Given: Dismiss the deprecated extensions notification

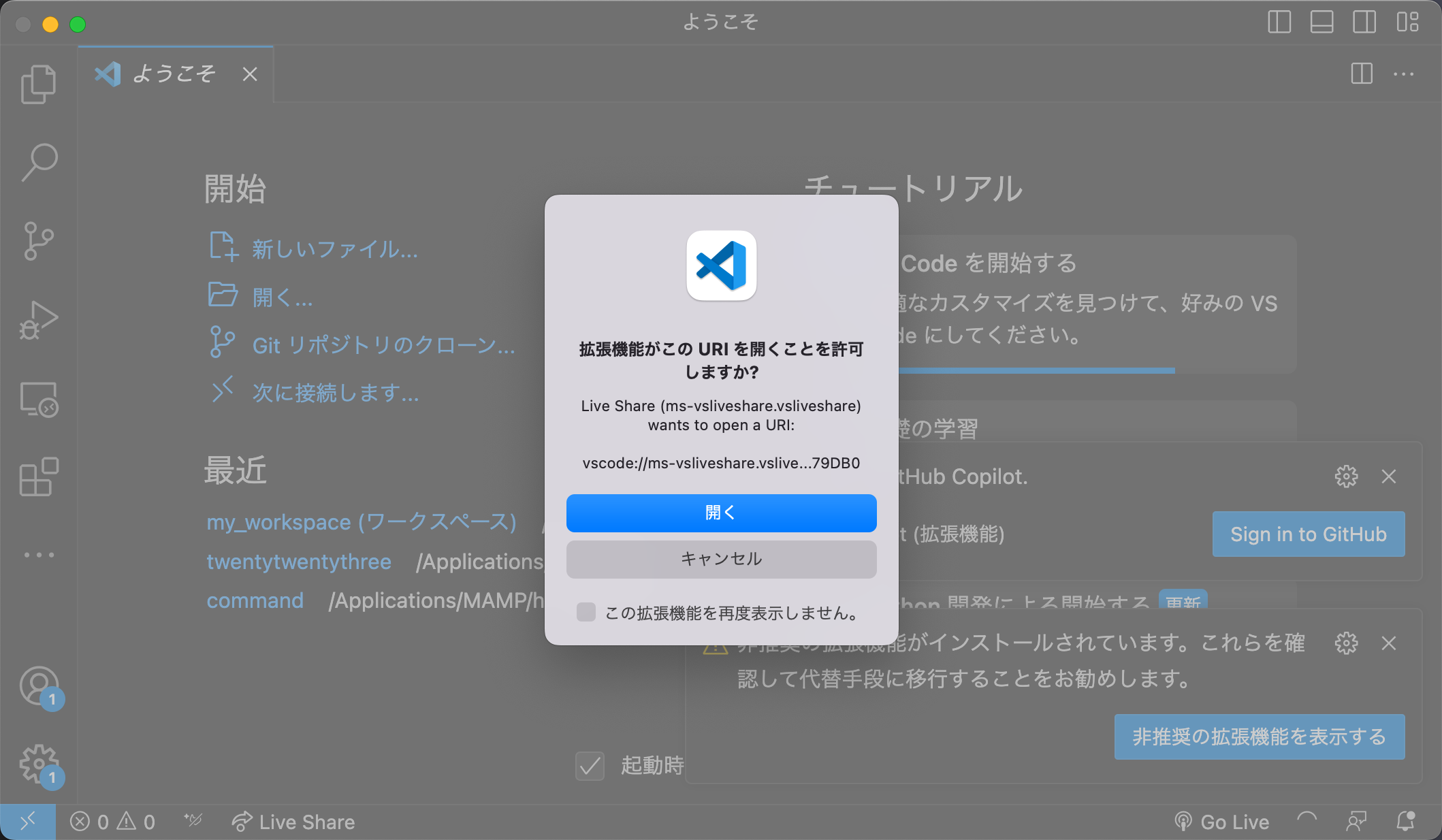Looking at the screenshot, I should tap(1389, 643).
